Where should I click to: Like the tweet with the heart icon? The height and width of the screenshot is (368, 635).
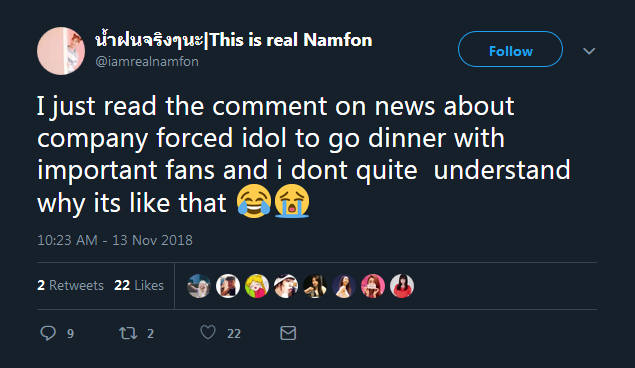click(208, 333)
